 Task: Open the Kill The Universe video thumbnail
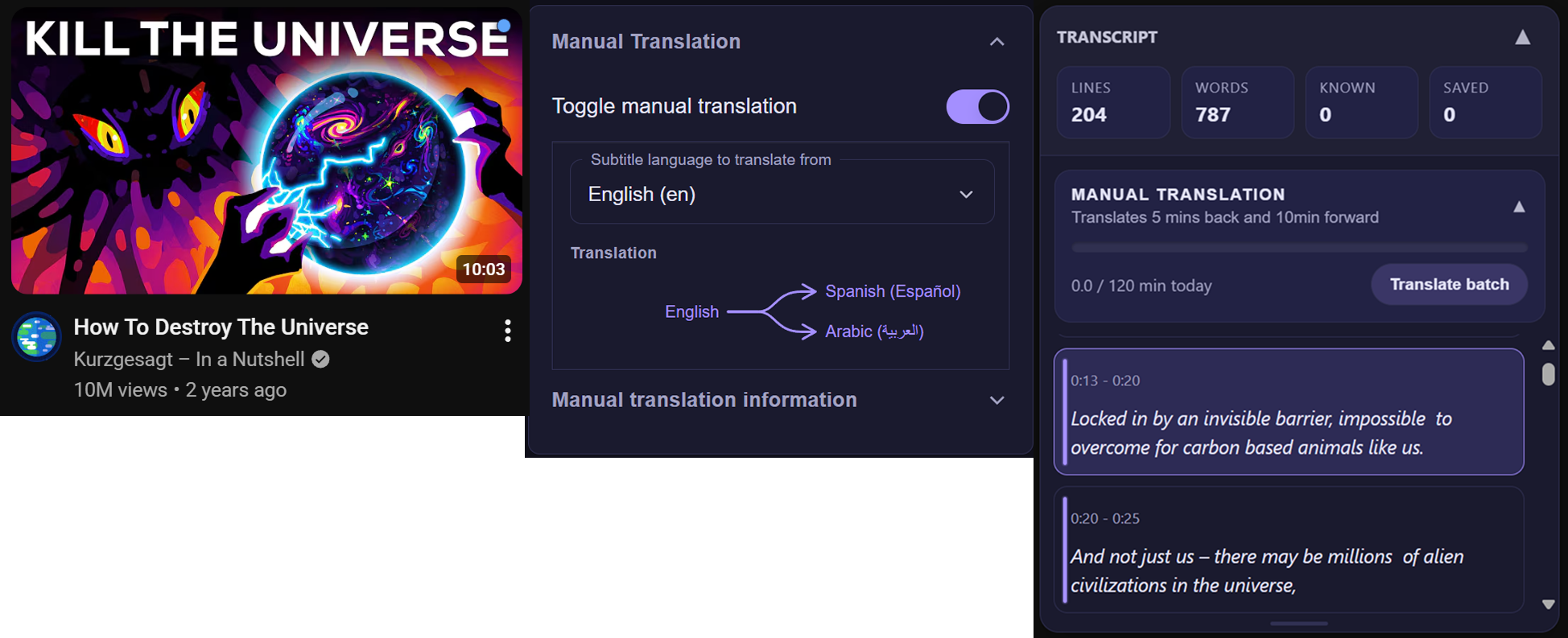tap(266, 150)
